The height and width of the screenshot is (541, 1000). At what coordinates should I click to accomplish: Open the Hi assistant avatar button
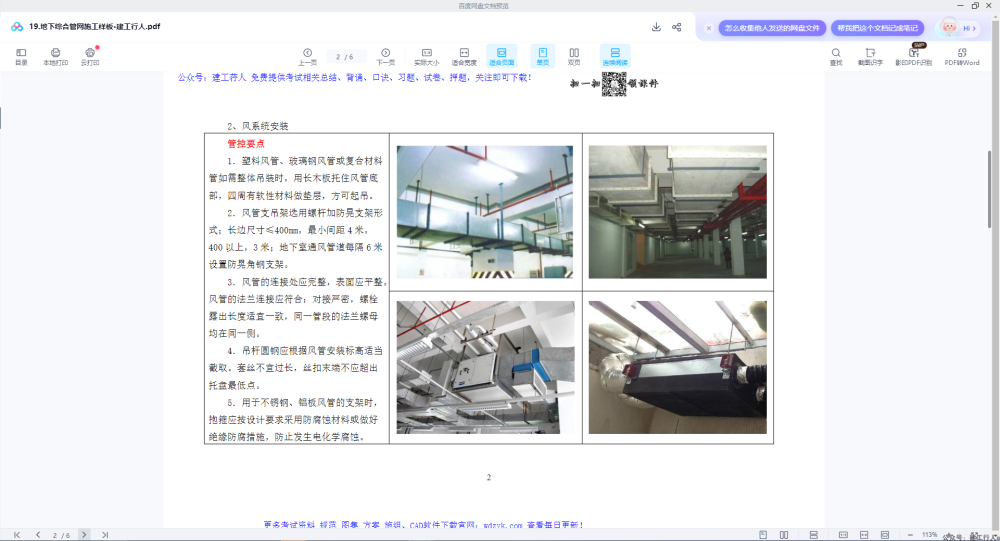coord(958,27)
